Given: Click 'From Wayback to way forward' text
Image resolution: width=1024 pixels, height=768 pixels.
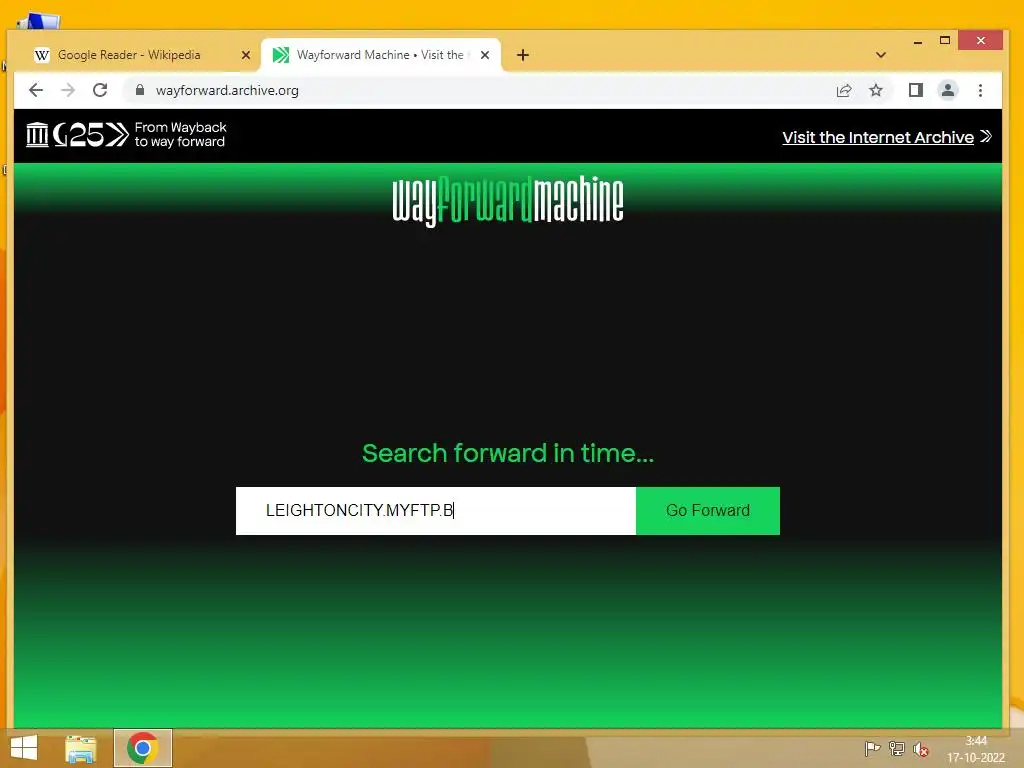Looking at the screenshot, I should point(180,135).
